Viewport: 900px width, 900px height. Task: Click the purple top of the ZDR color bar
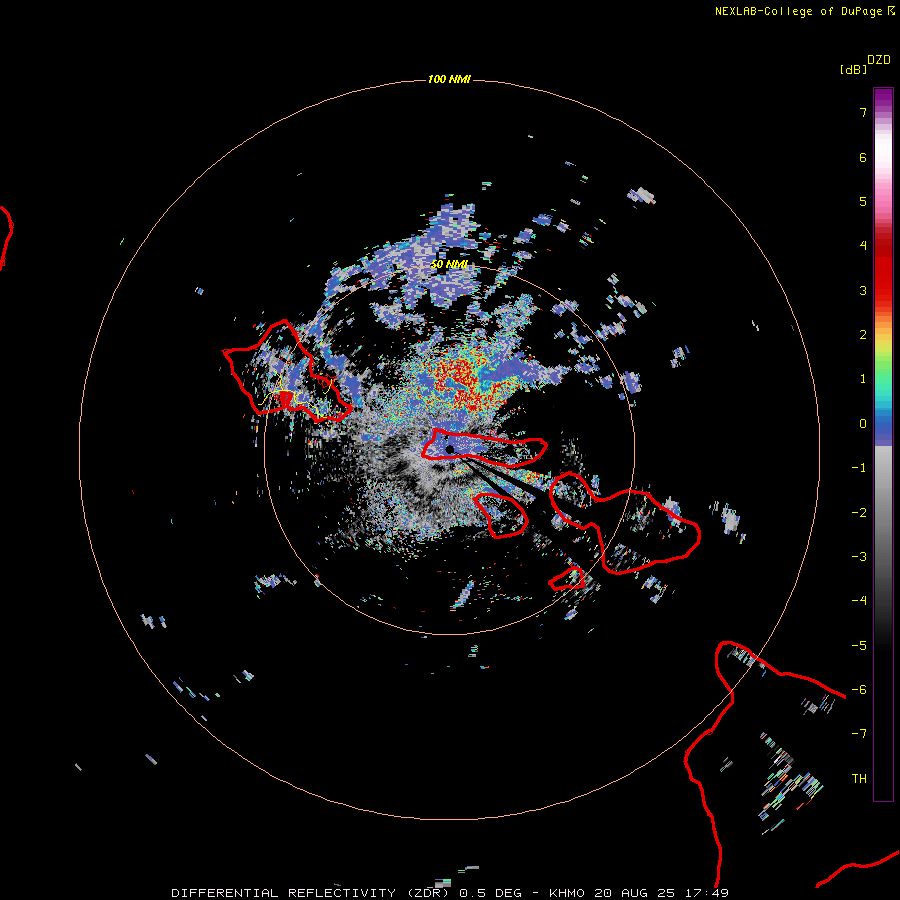click(883, 98)
